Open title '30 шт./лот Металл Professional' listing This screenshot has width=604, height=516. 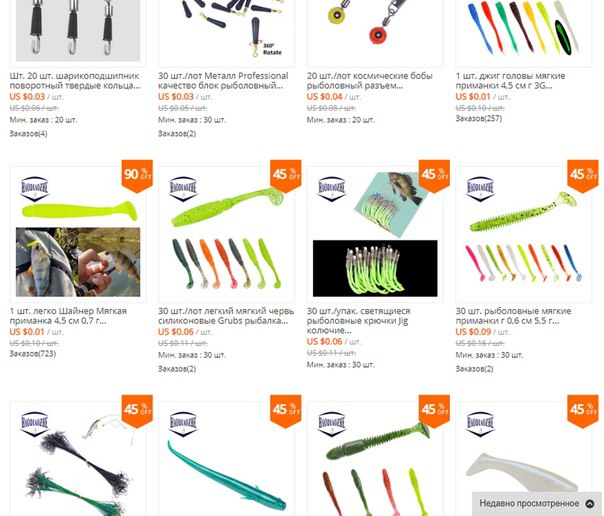point(223,80)
